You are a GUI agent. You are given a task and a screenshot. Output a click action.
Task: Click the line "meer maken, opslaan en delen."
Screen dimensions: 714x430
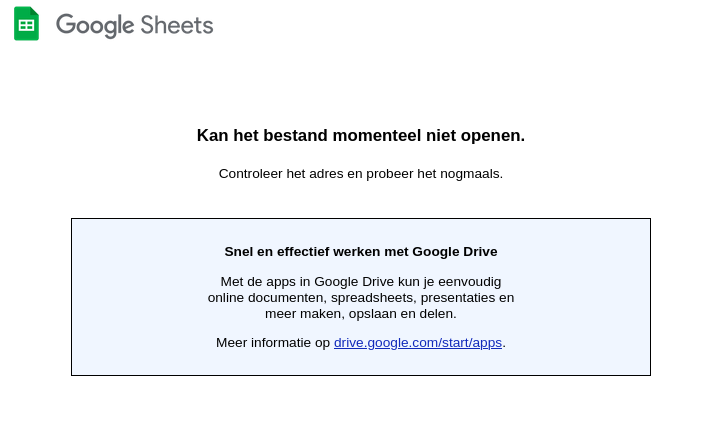click(361, 314)
